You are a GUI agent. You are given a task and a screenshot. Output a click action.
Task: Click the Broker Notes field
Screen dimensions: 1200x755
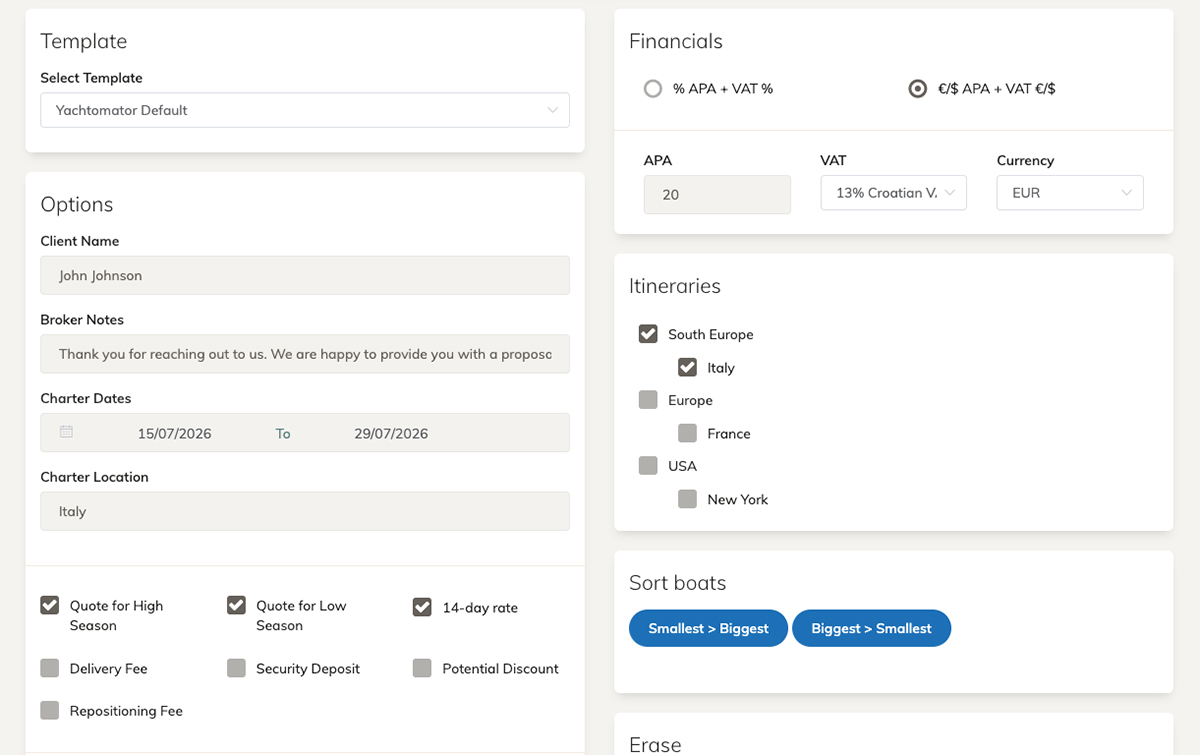click(x=305, y=354)
